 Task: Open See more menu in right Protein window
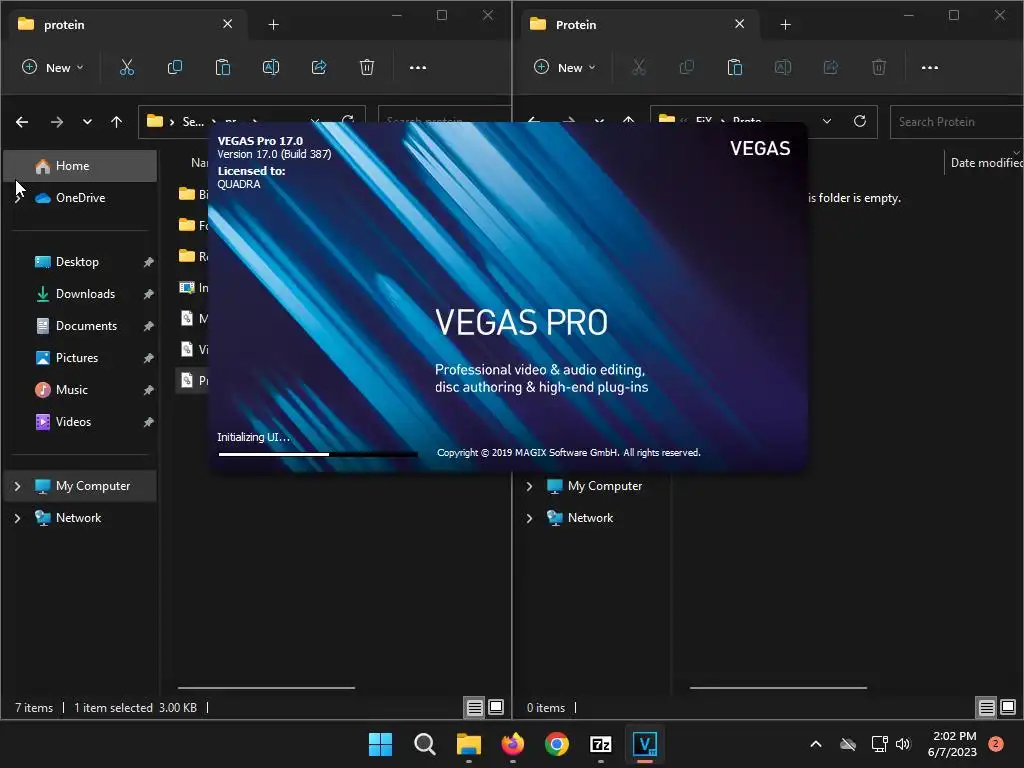tap(930, 67)
